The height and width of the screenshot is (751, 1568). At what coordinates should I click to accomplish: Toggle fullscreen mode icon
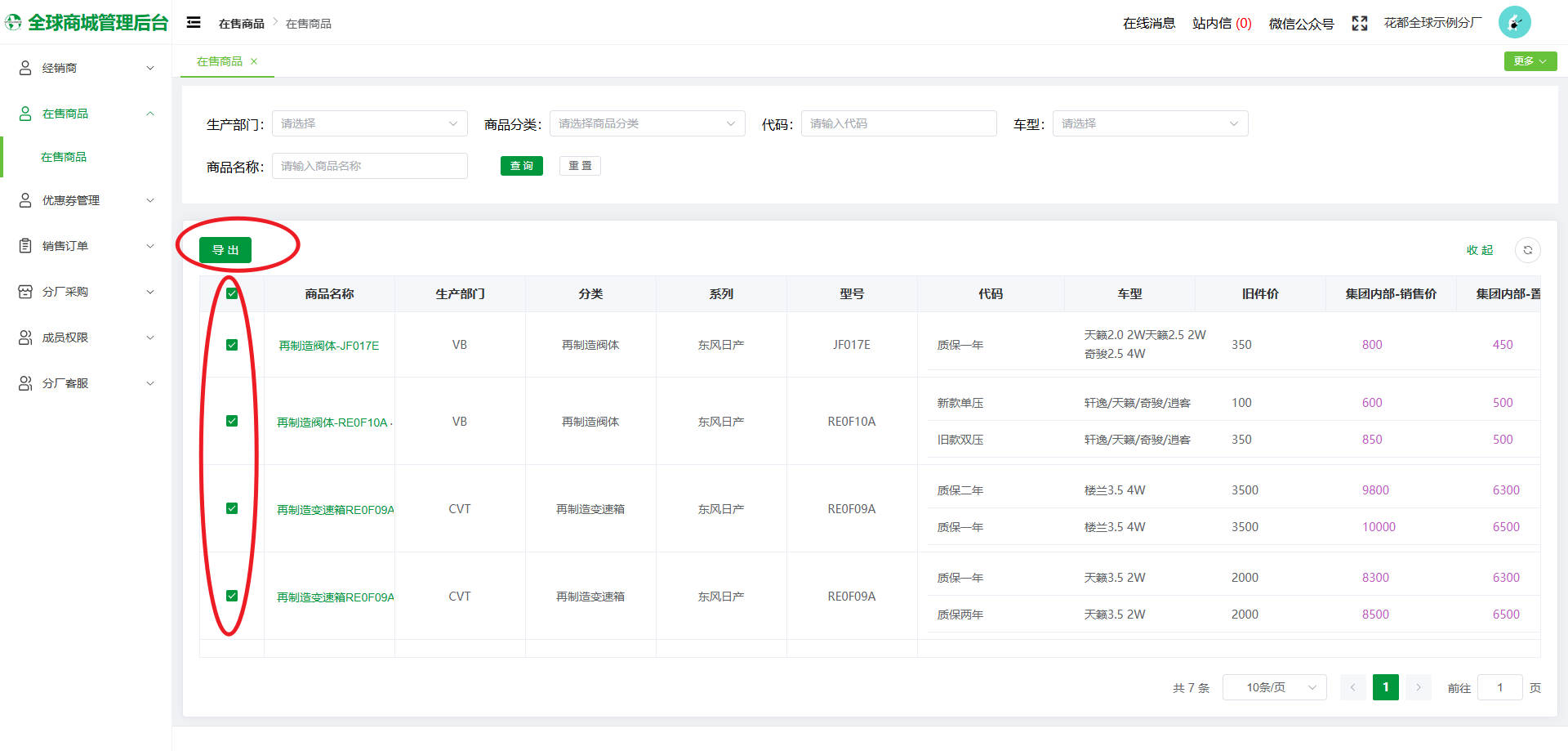(1359, 24)
